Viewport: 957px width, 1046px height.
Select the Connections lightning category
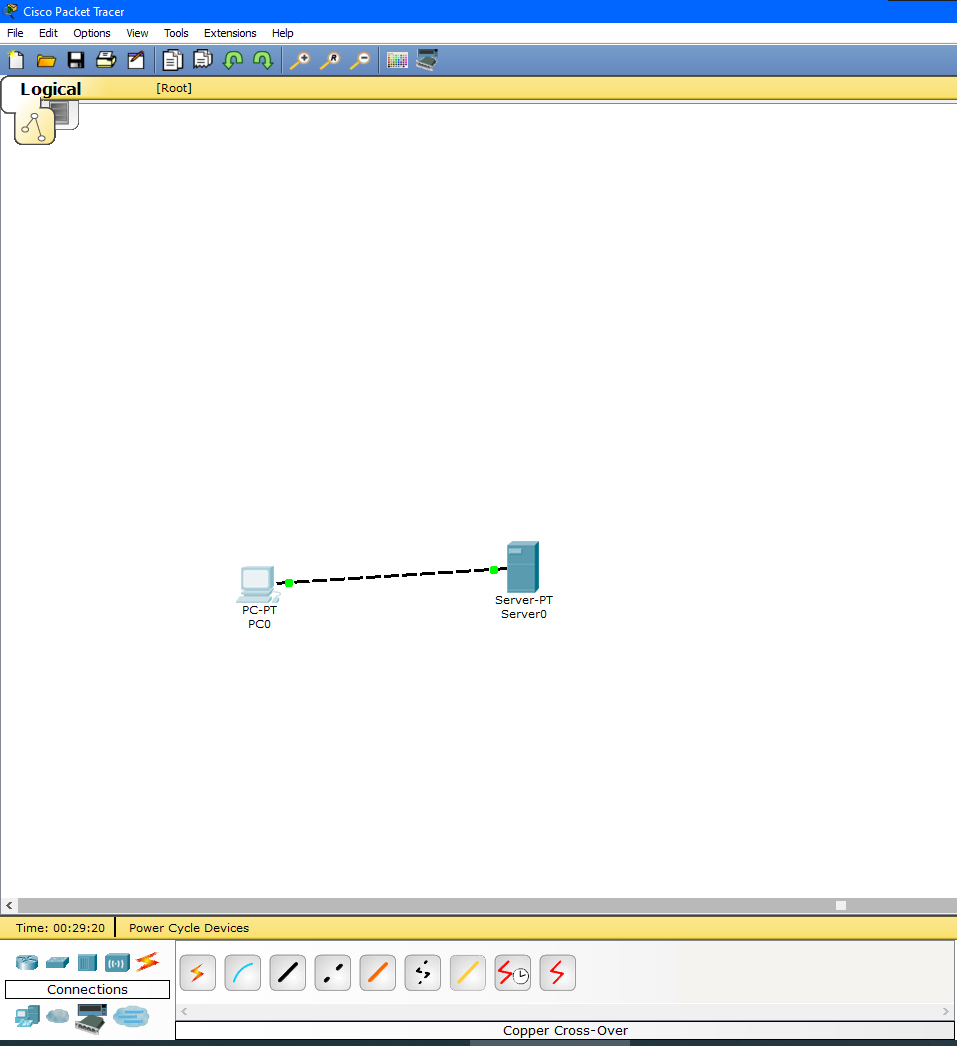[x=147, y=961]
